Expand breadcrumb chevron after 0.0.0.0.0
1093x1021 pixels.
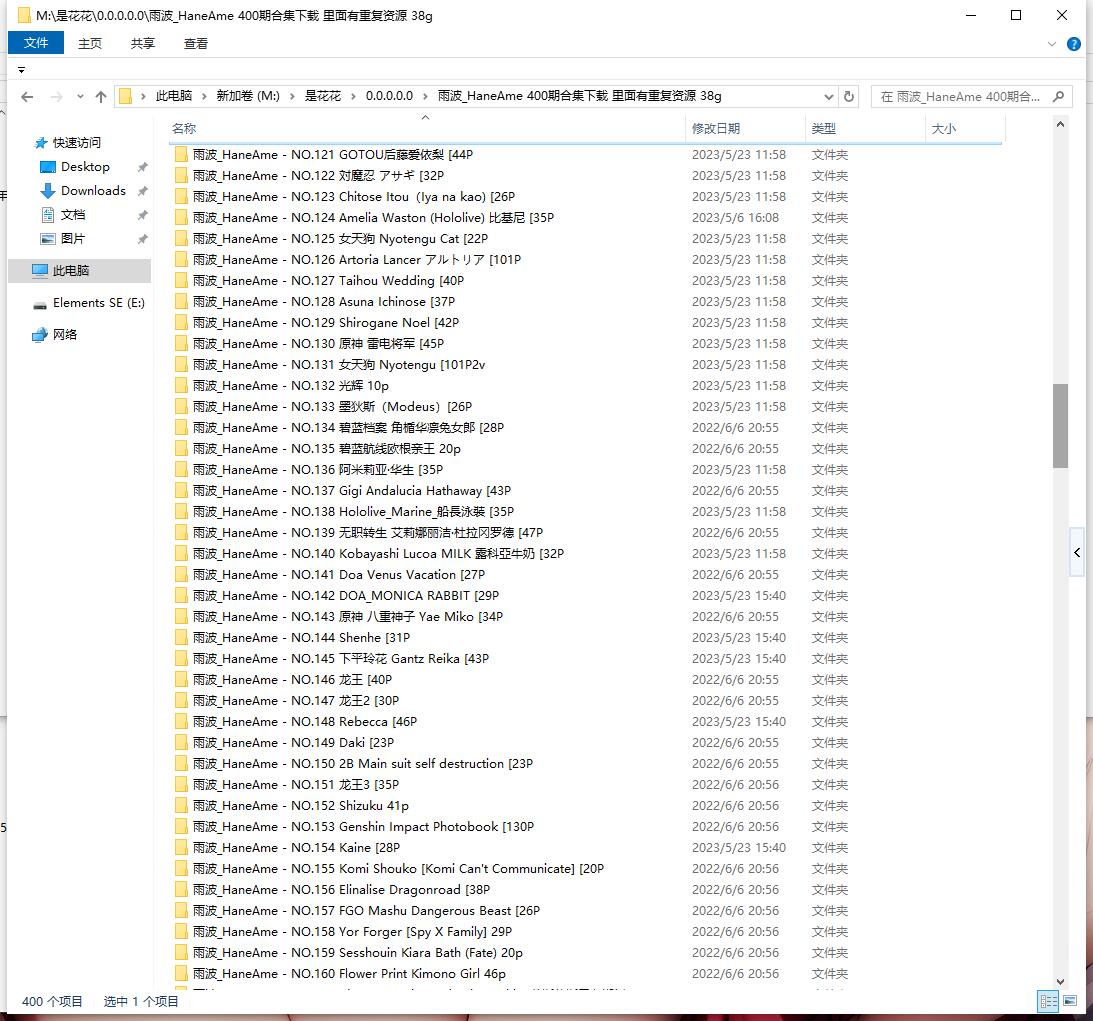pyautogui.click(x=425, y=96)
